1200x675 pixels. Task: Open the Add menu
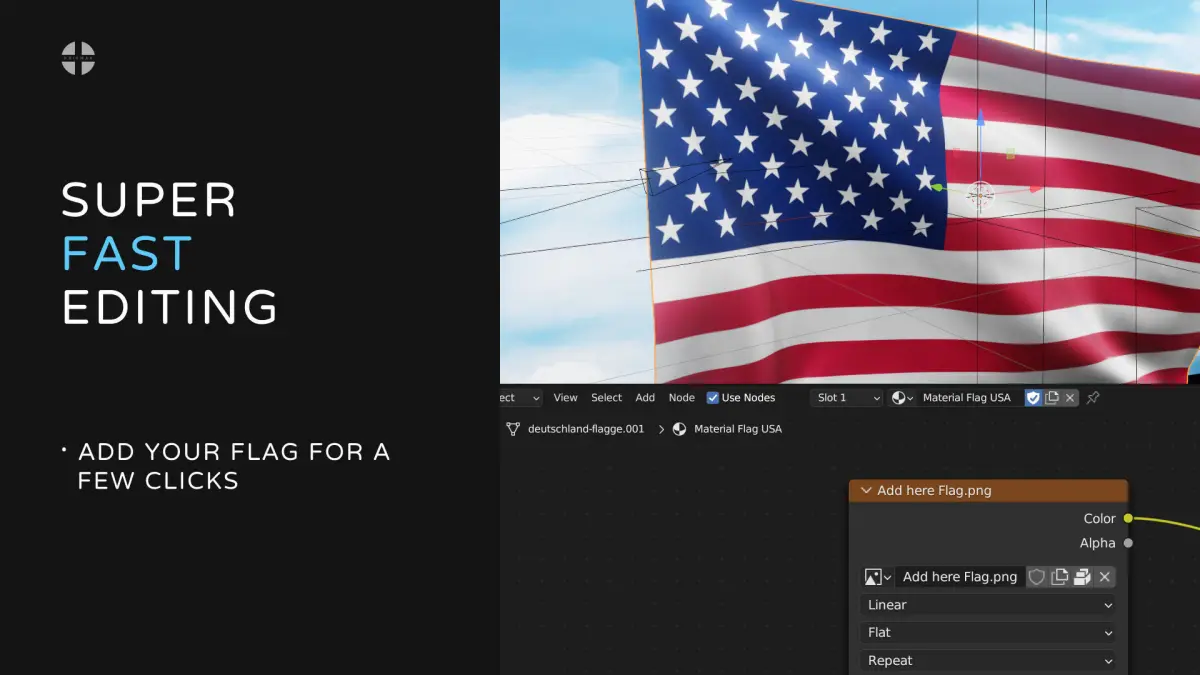click(x=645, y=398)
